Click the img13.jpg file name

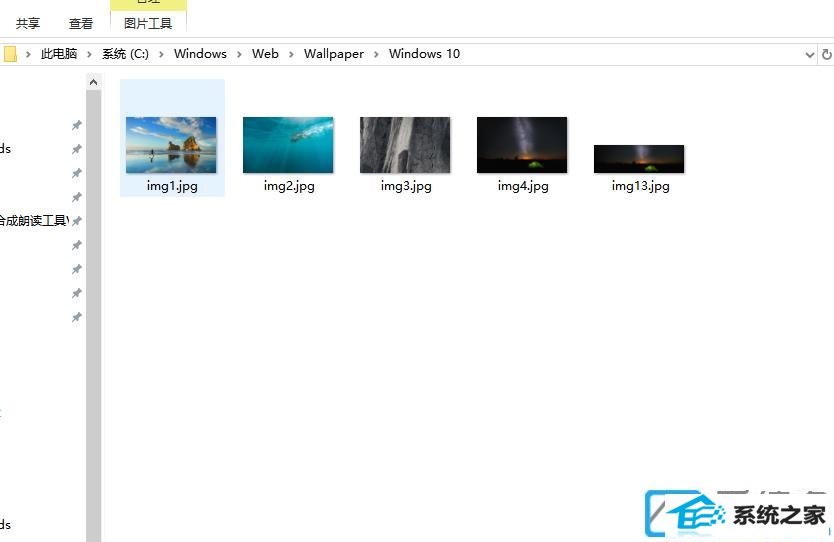click(640, 186)
